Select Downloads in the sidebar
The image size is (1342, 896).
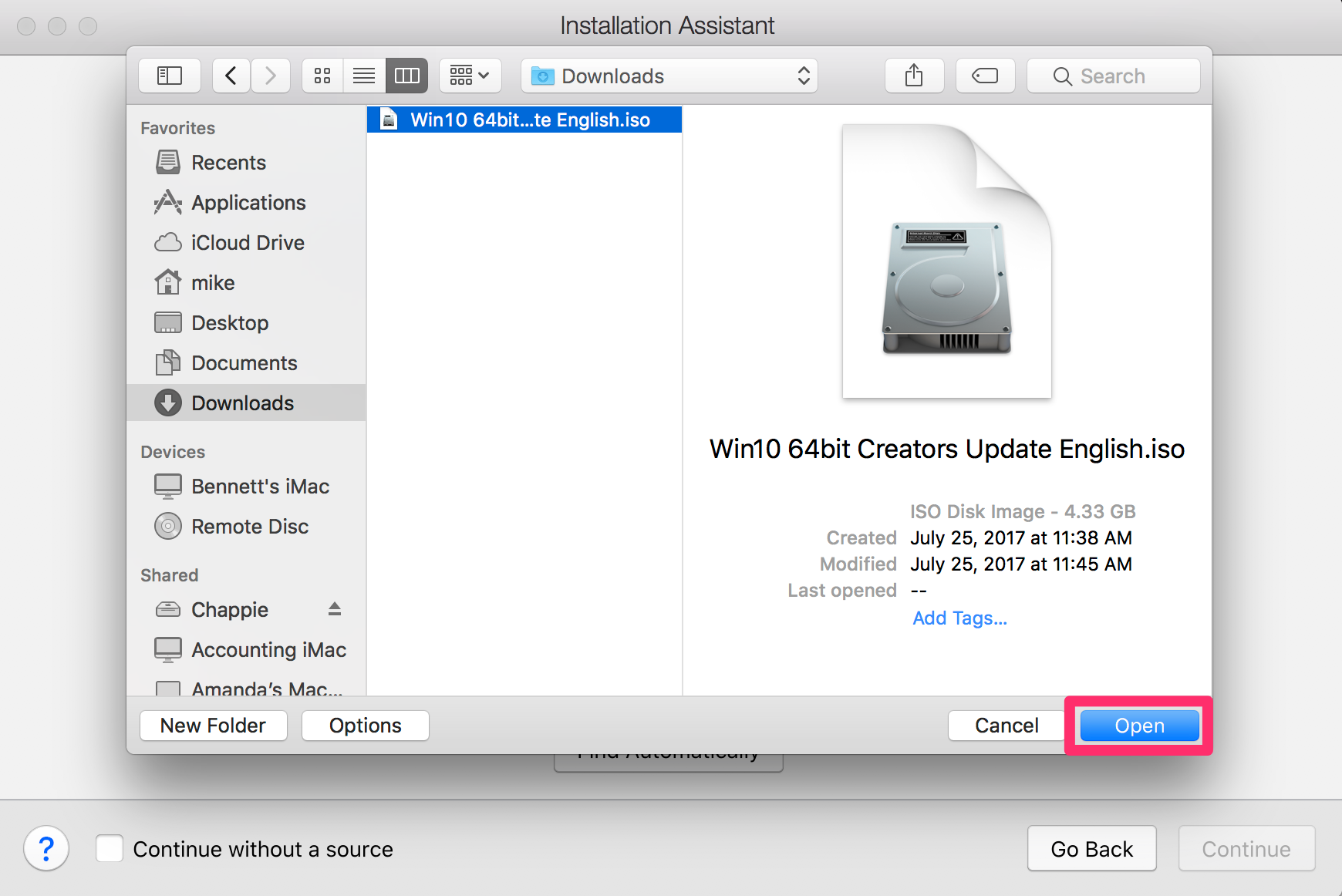(x=246, y=403)
